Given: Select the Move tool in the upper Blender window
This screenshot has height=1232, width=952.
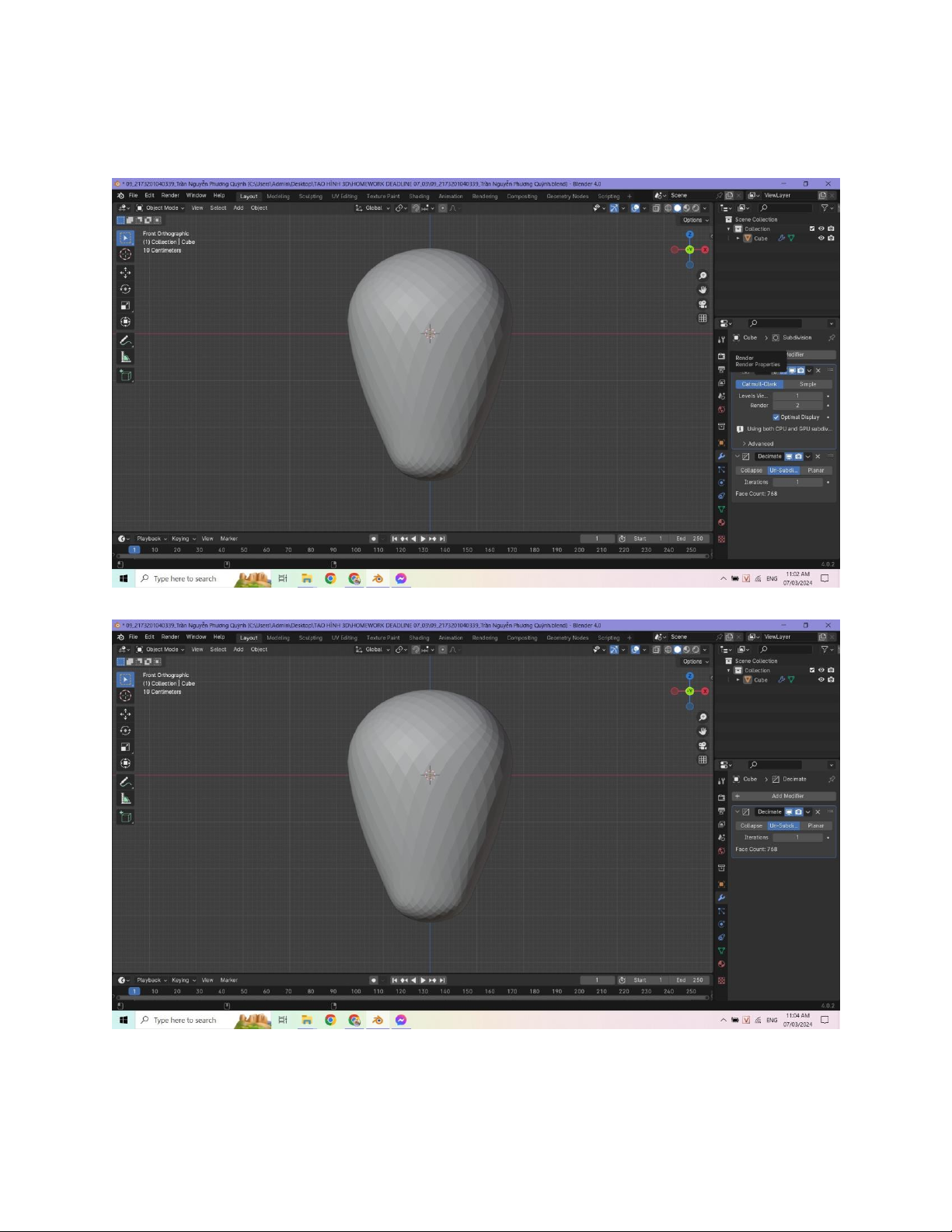Looking at the screenshot, I should (125, 273).
